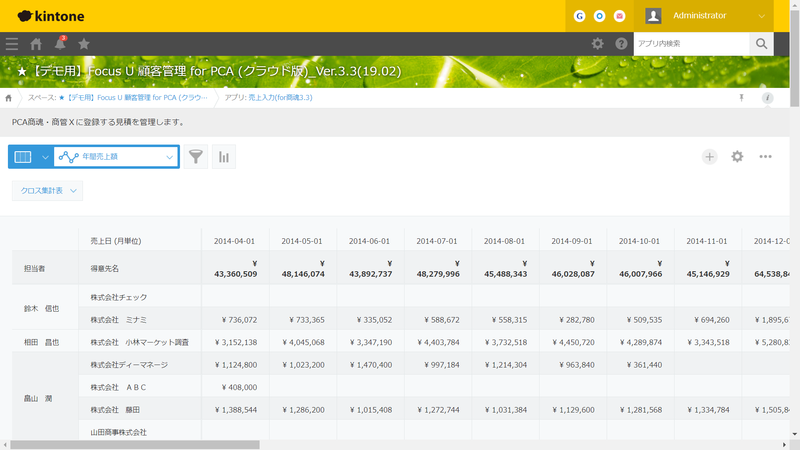The width and height of the screenshot is (800, 450).
Task: Open help question mark icon
Action: click(x=621, y=44)
